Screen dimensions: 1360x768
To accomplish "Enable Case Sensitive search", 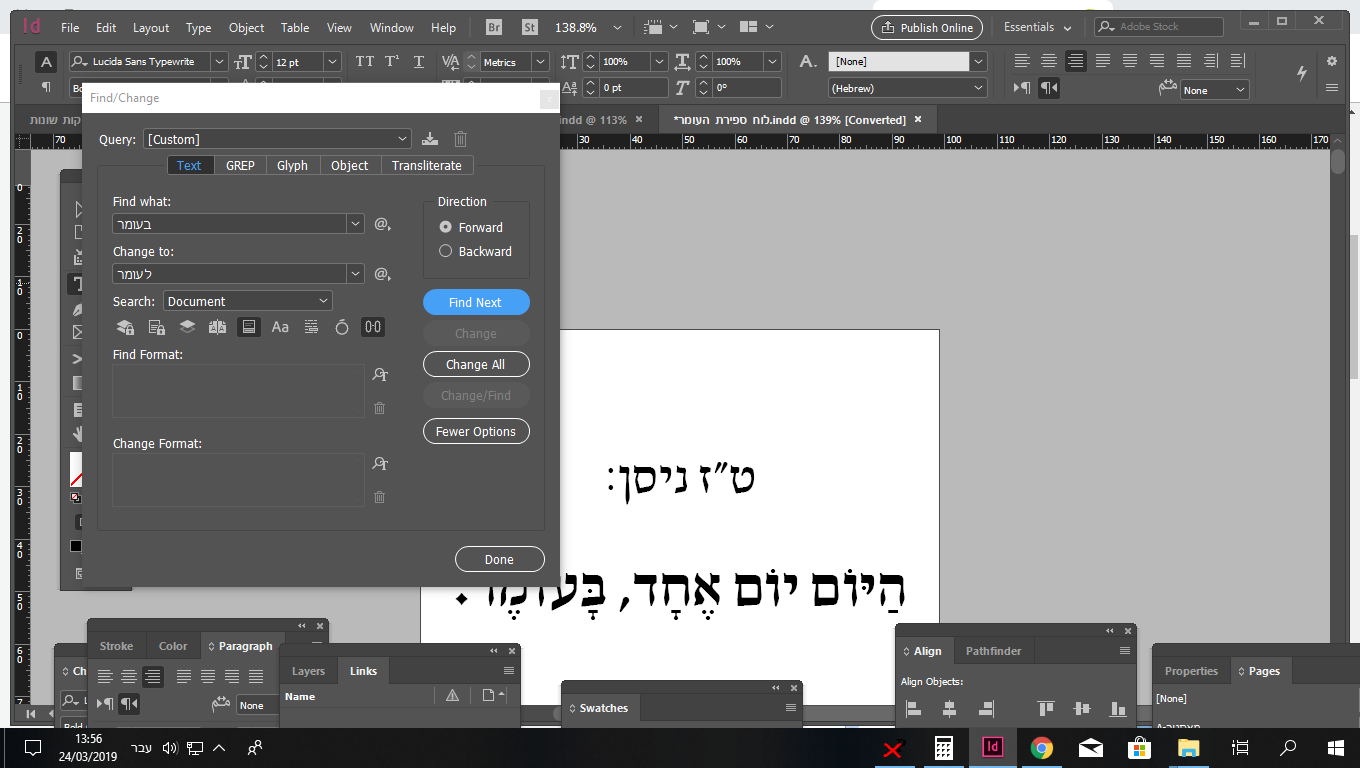I will pos(280,326).
